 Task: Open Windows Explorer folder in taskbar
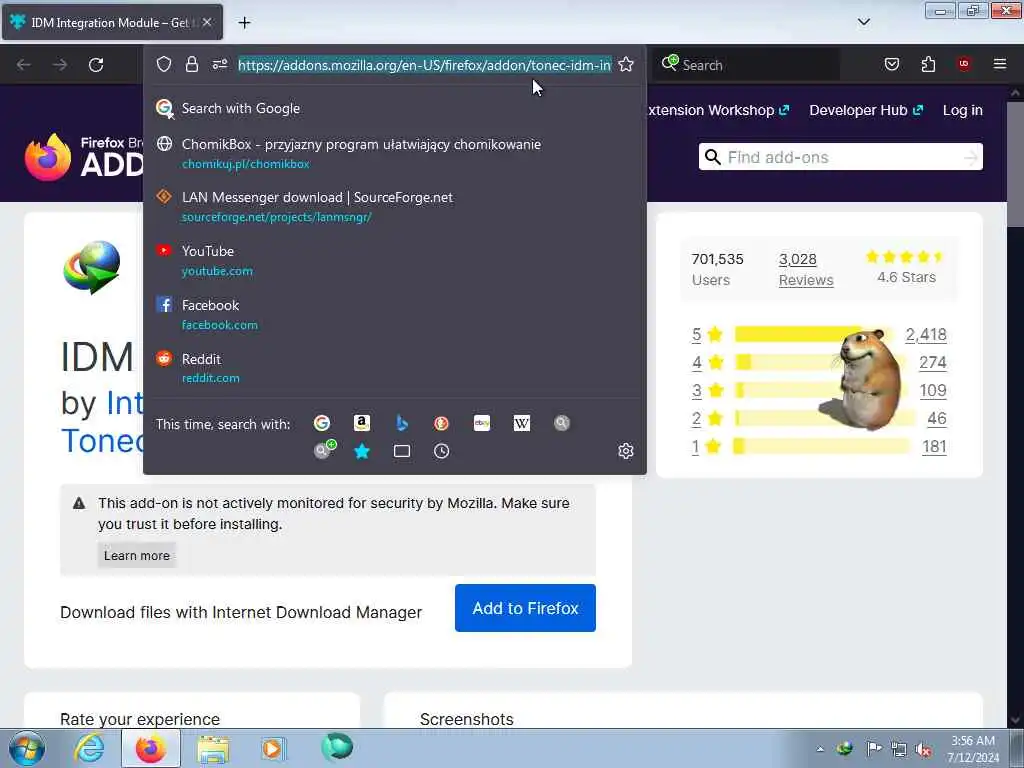(214, 749)
